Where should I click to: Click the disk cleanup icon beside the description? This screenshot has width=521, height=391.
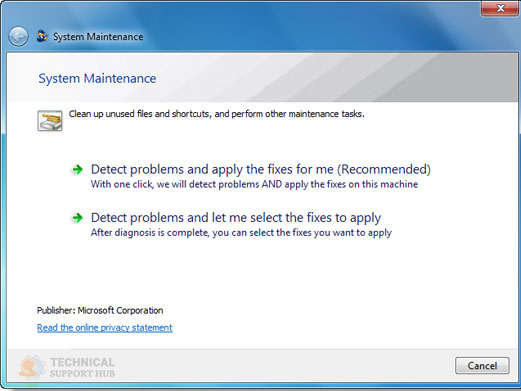50,120
